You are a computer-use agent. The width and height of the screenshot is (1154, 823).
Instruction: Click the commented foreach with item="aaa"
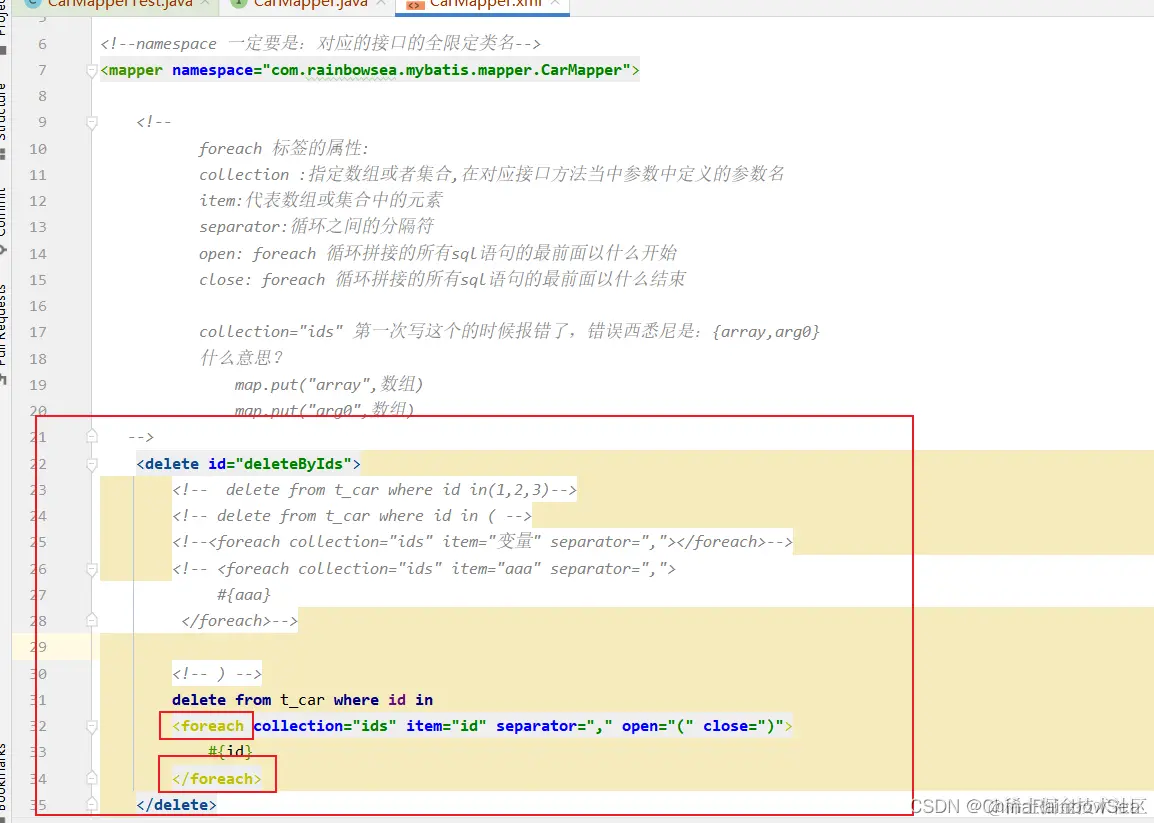pos(424,568)
